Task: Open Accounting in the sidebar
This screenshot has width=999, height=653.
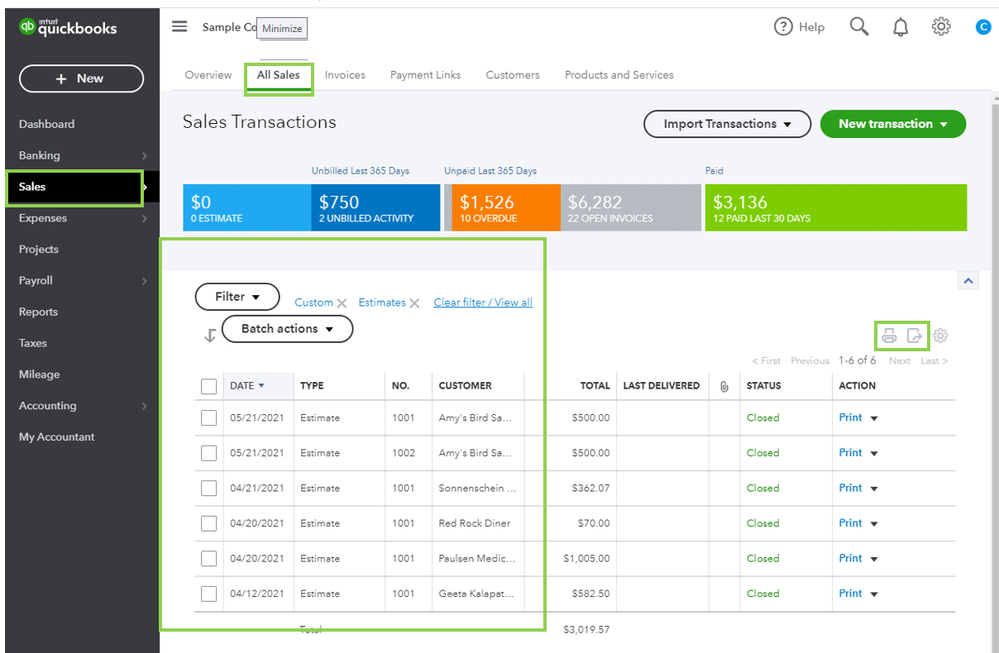Action: (x=47, y=406)
